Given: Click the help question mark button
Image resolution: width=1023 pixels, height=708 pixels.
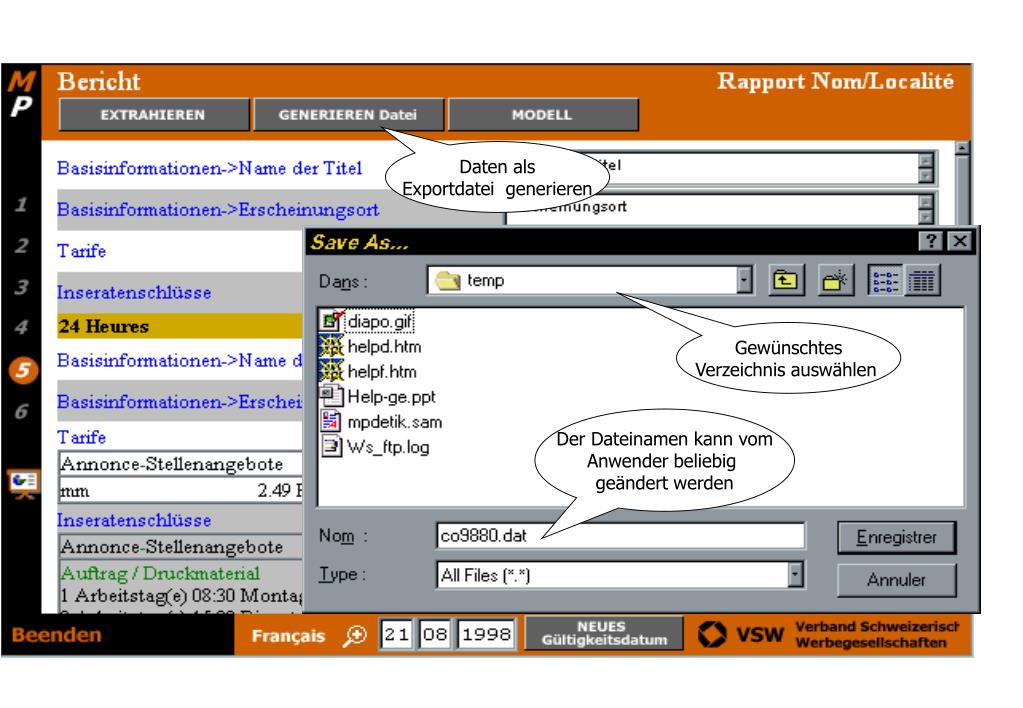Looking at the screenshot, I should [x=931, y=241].
